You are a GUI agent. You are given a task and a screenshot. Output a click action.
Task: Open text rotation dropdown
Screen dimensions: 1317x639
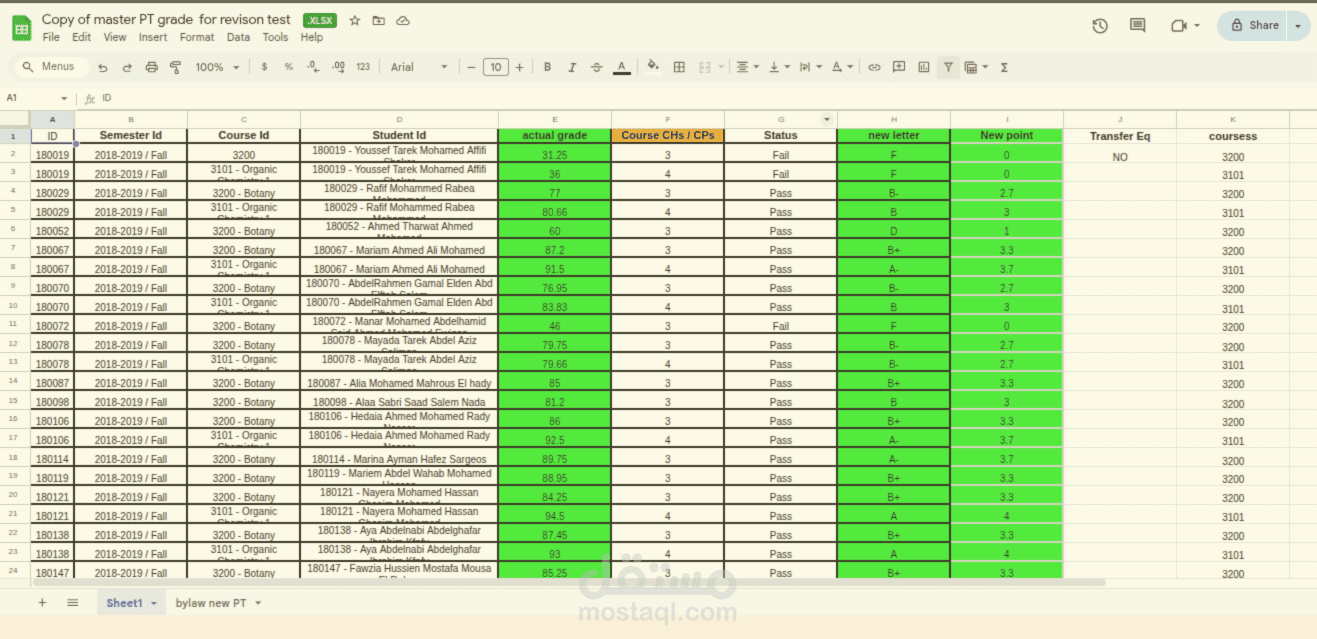tap(842, 67)
